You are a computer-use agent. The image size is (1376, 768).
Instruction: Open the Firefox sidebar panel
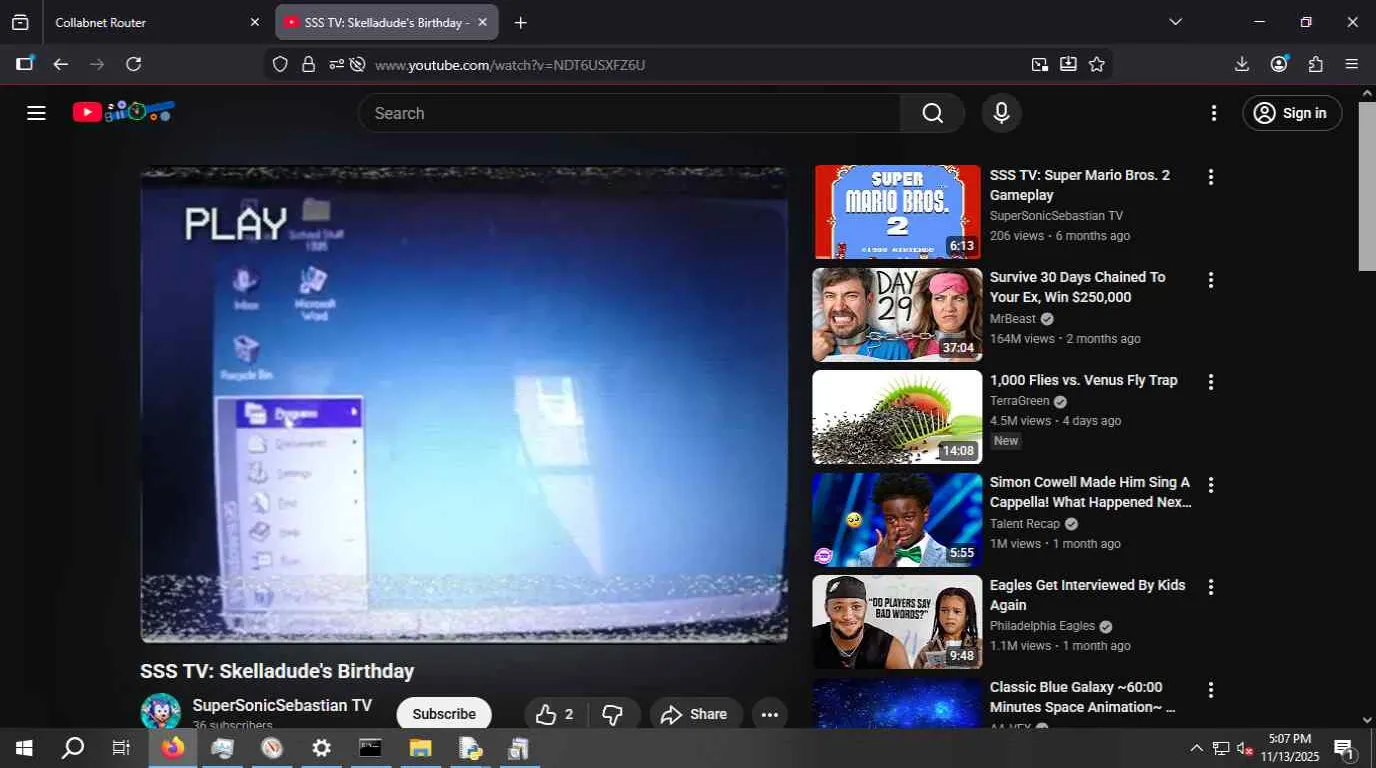(25, 64)
